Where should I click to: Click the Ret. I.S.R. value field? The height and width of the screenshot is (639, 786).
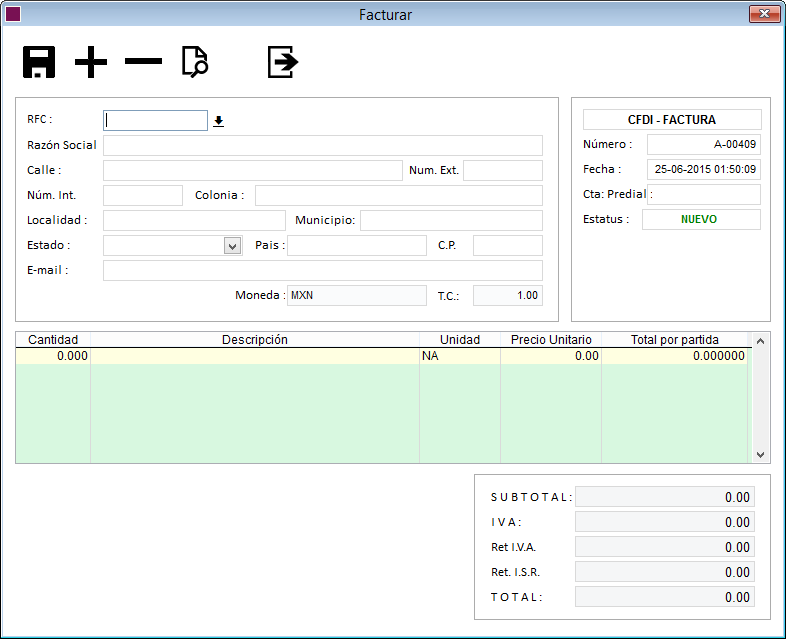point(665,572)
